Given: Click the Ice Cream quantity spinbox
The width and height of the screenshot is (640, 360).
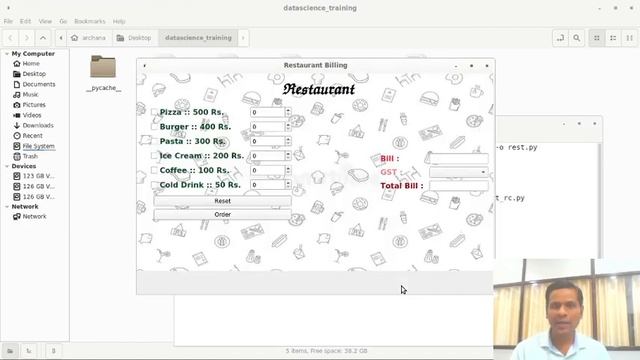Looking at the screenshot, I should [x=271, y=156].
